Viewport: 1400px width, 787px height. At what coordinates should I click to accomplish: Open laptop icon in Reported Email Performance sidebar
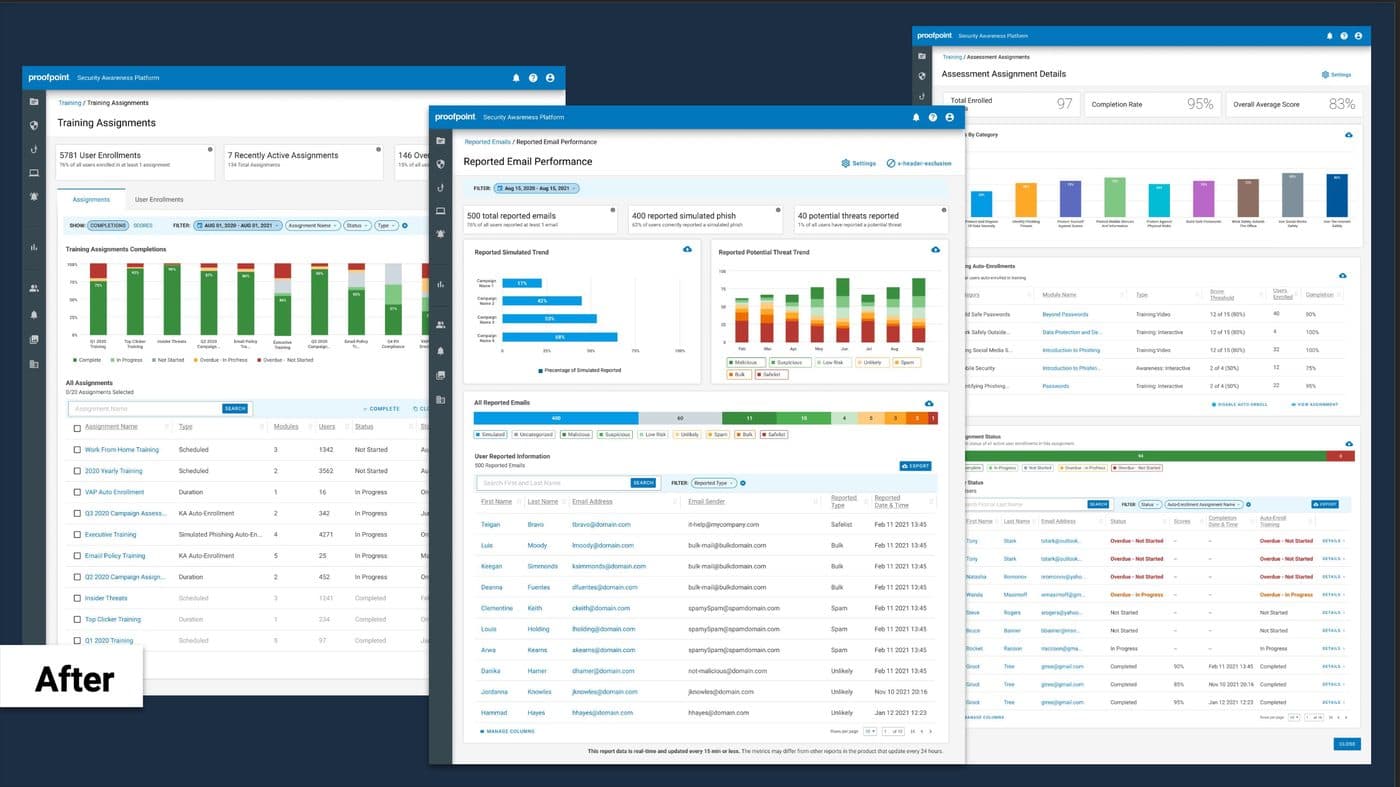pyautogui.click(x=441, y=211)
